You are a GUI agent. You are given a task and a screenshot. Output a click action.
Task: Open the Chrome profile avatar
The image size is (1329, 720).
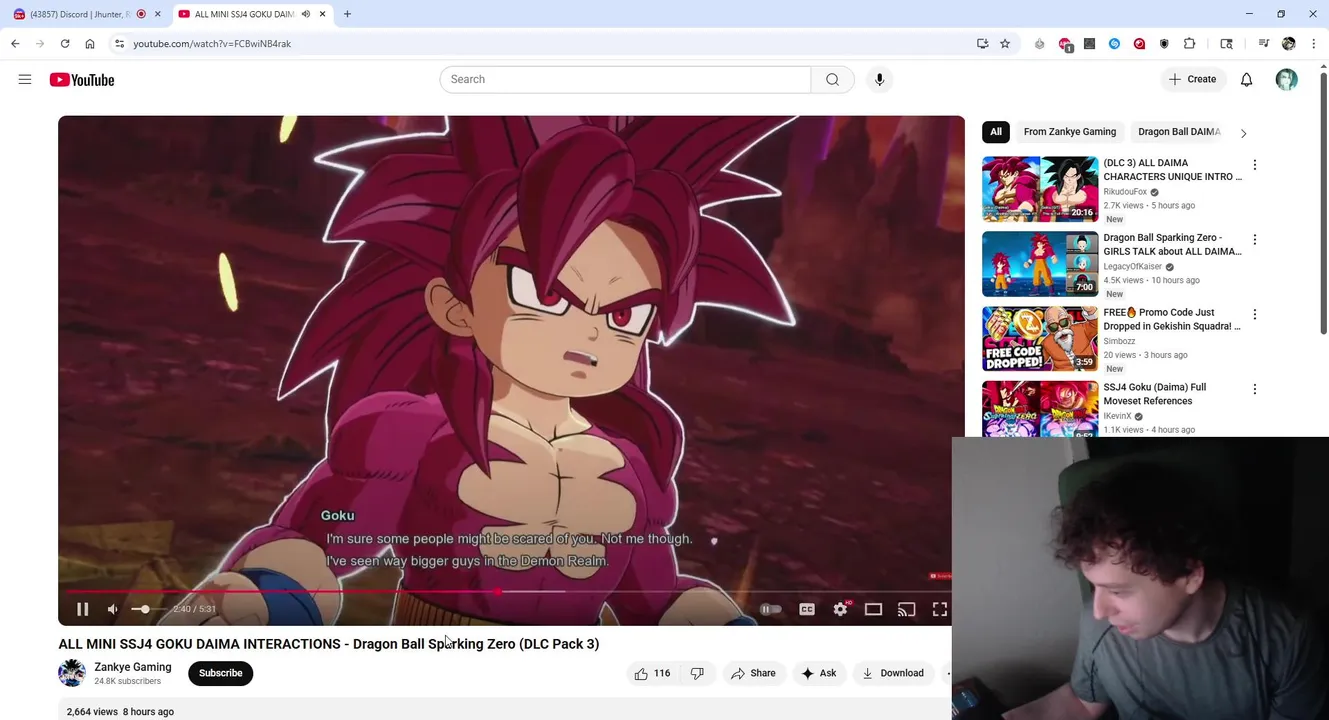click(x=1288, y=44)
